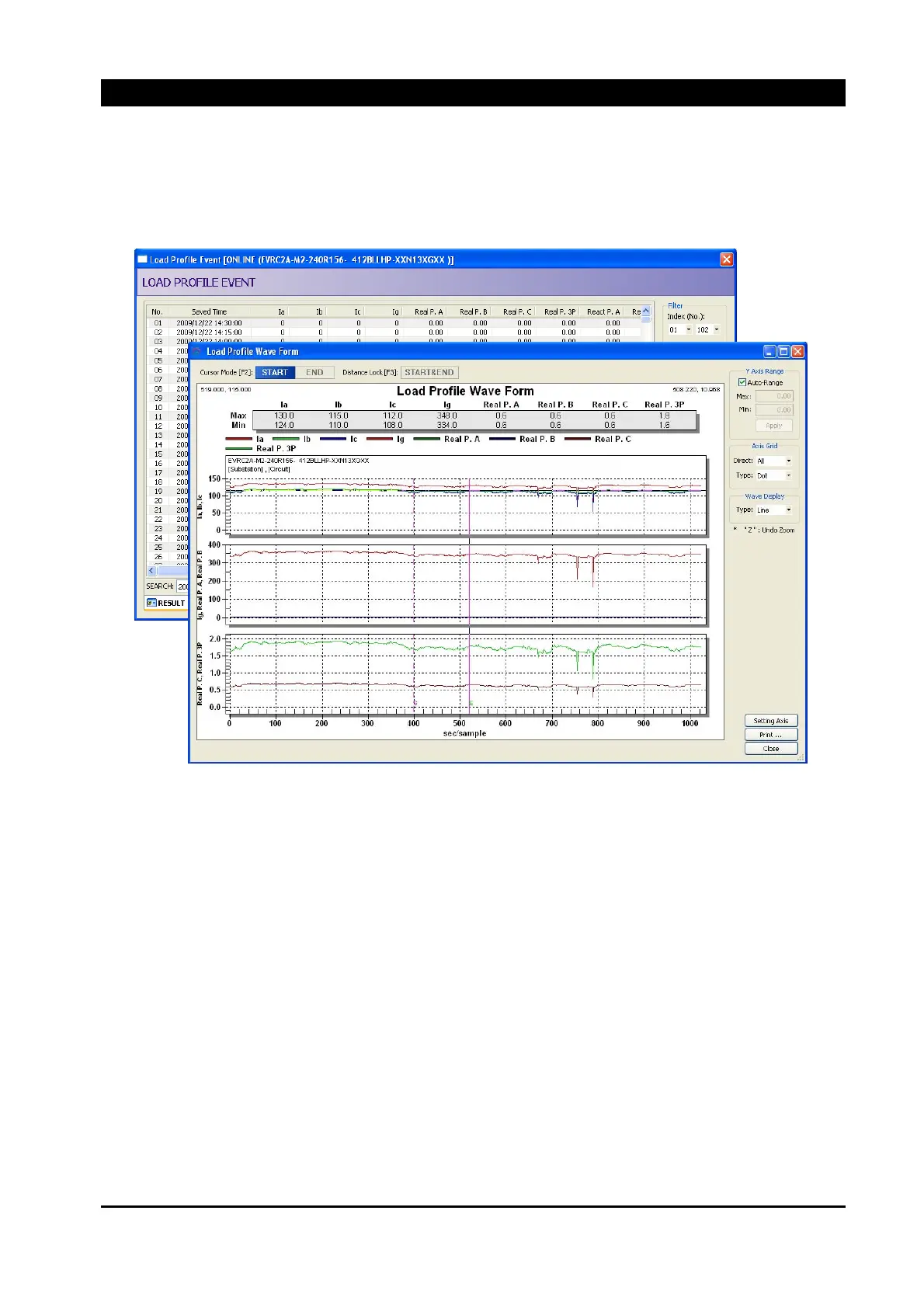
Task: Click the Load Profile Wave Form window title icon
Action: [x=197, y=351]
